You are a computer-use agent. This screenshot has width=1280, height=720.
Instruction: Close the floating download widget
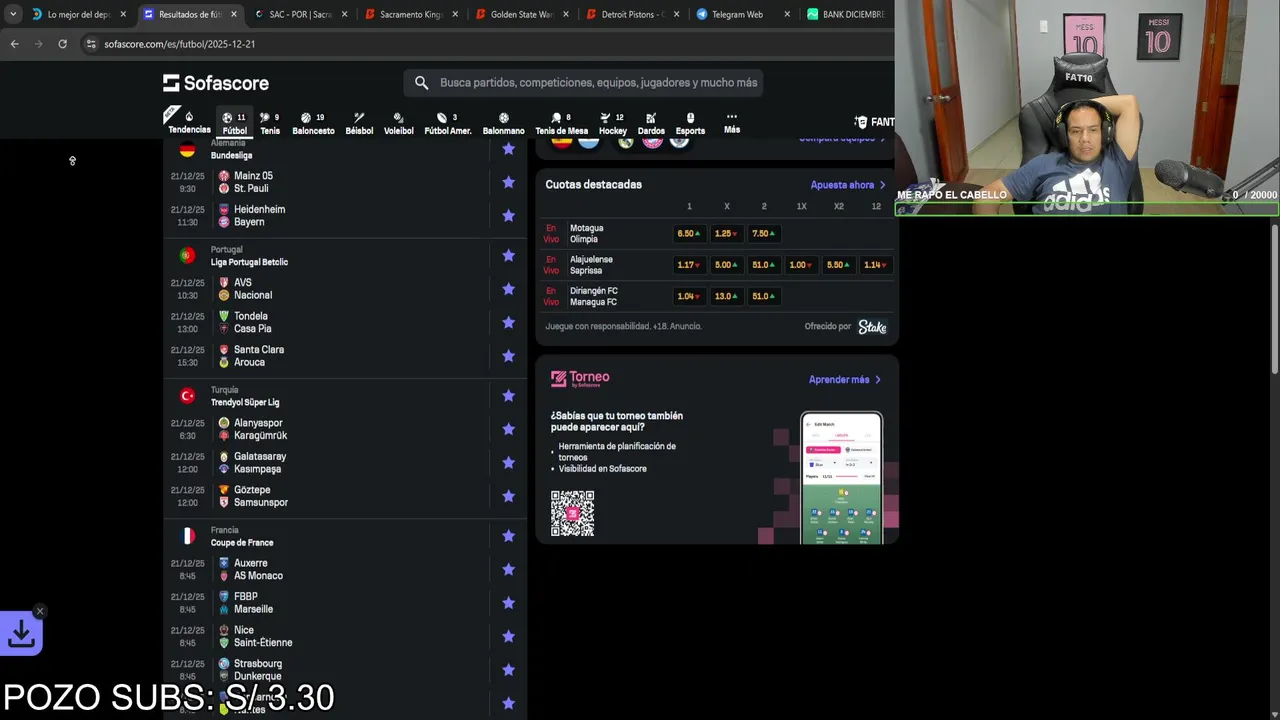[x=40, y=611]
